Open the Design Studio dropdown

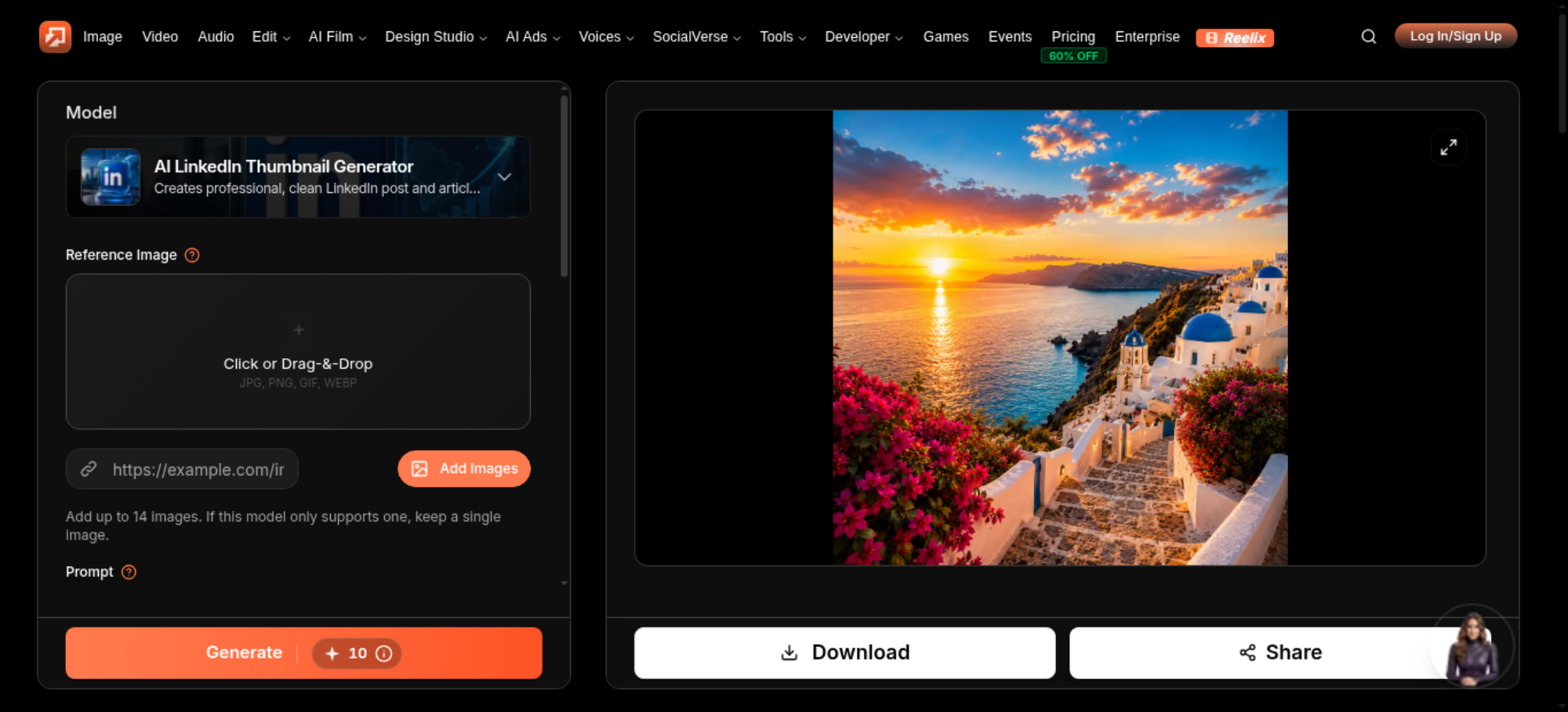click(436, 37)
